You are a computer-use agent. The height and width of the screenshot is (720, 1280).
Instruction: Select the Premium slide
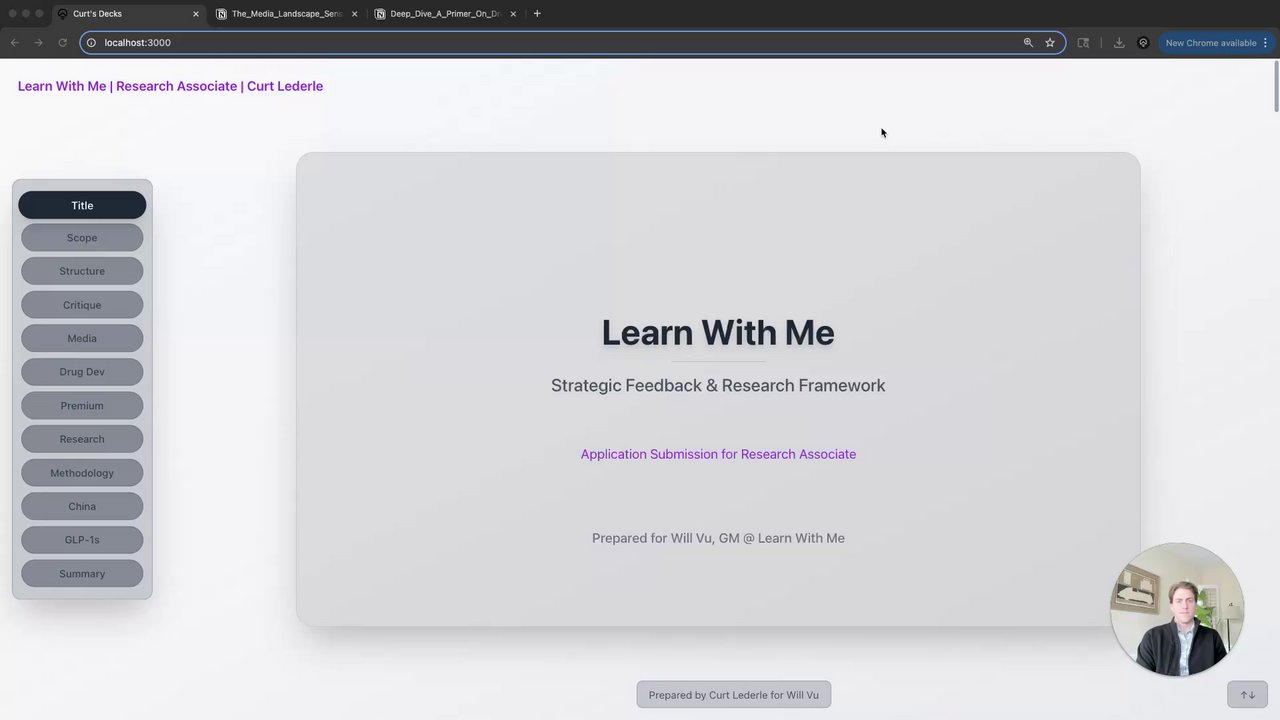[82, 405]
